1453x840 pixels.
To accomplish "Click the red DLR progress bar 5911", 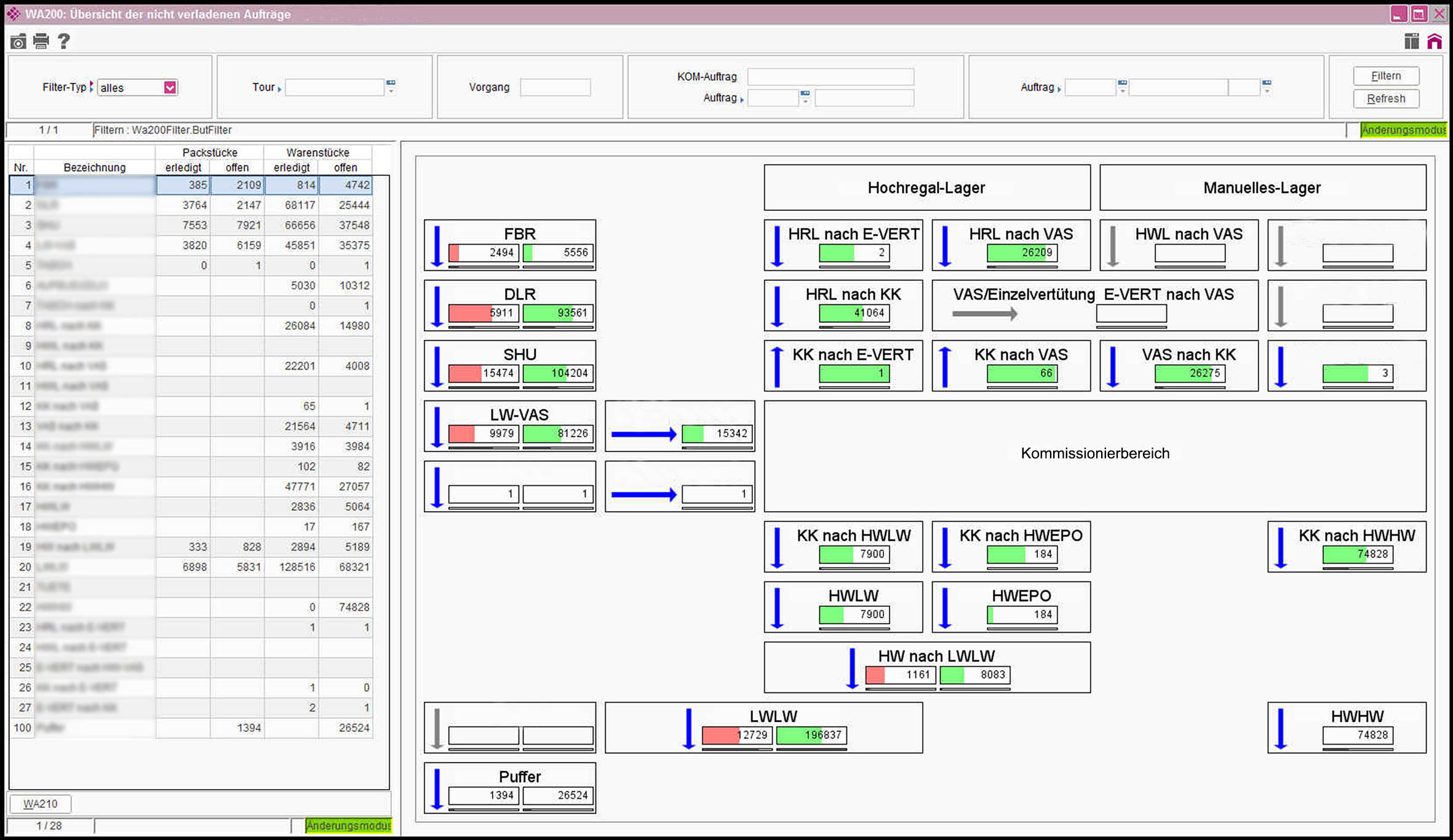I will (483, 313).
